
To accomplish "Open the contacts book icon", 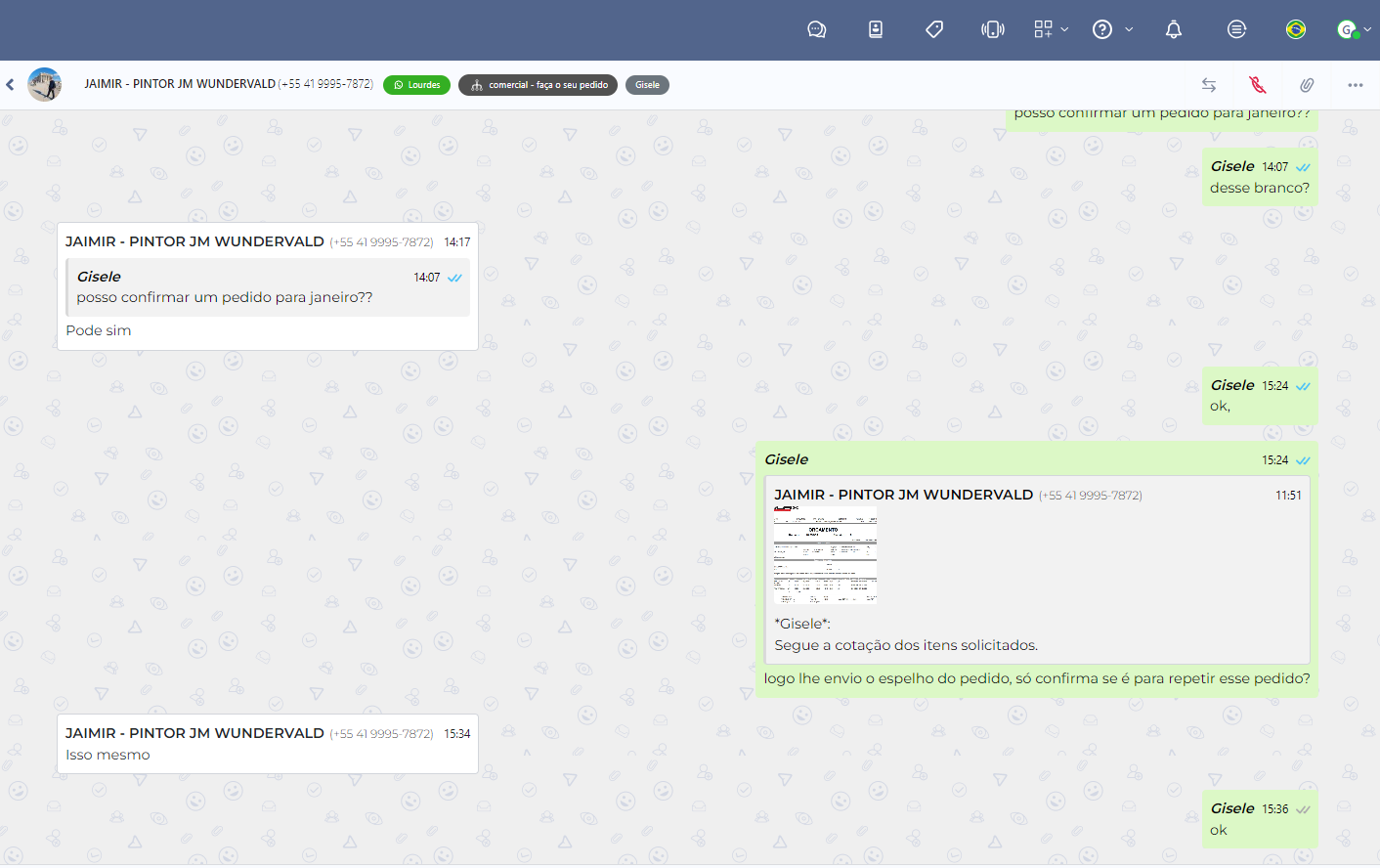I will click(876, 29).
